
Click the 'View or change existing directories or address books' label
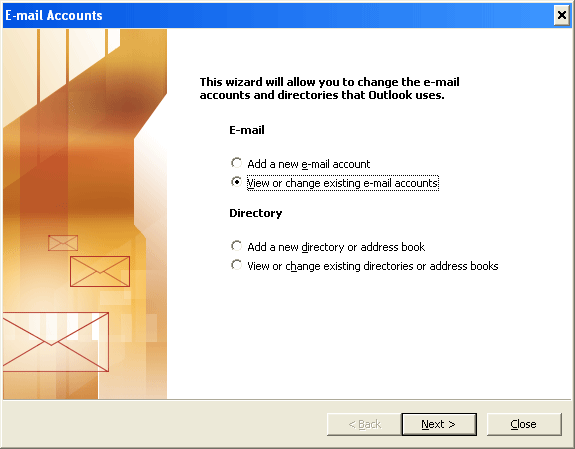[x=373, y=266]
